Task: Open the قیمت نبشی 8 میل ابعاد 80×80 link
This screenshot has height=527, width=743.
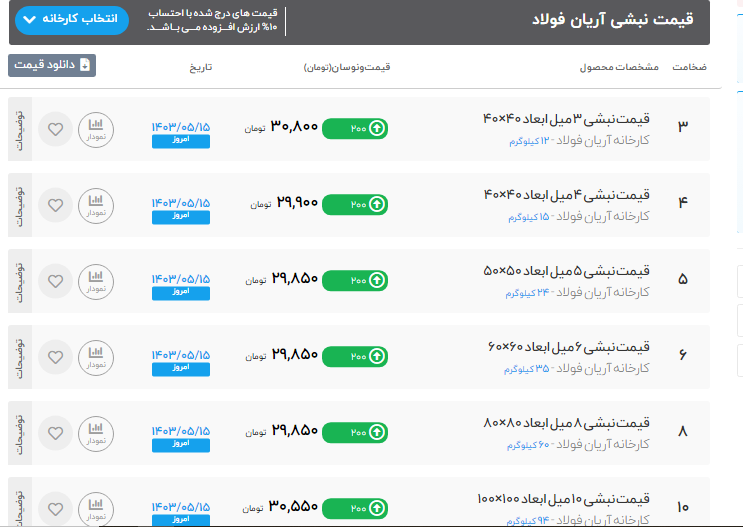Action: pyautogui.click(x=566, y=422)
